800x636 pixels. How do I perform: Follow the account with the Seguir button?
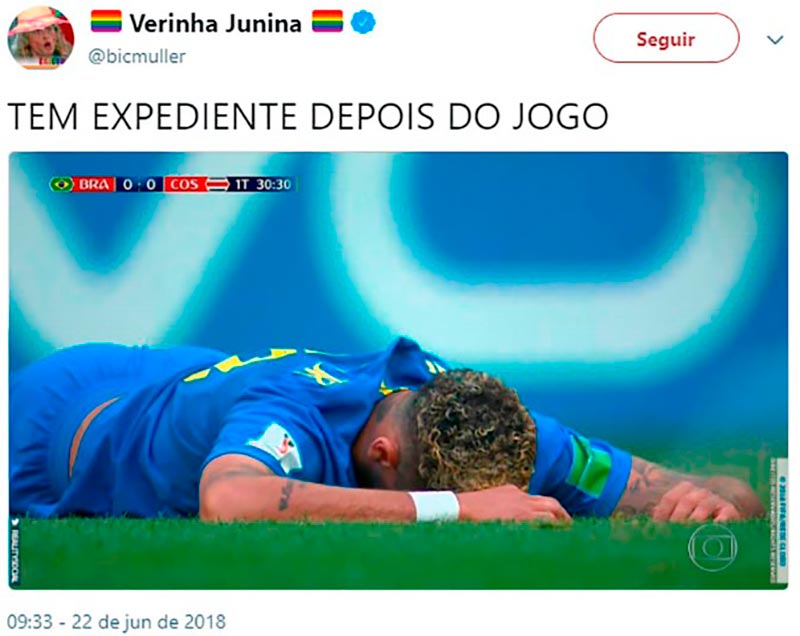[x=666, y=38]
